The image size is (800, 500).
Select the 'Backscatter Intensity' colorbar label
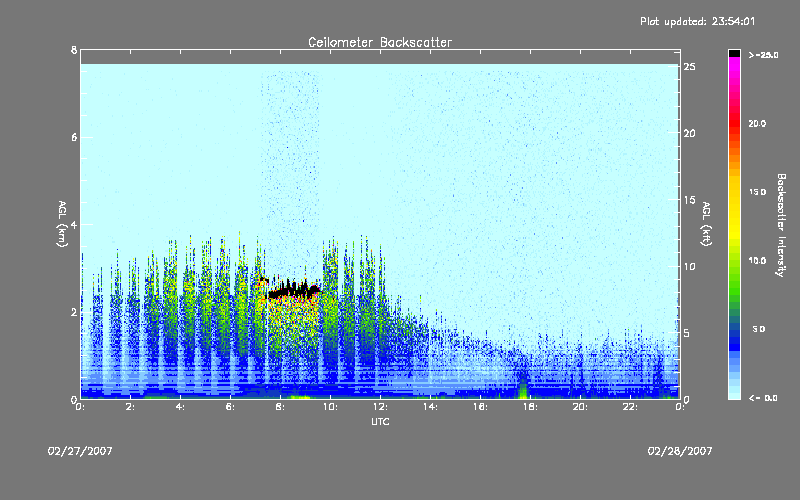781,225
